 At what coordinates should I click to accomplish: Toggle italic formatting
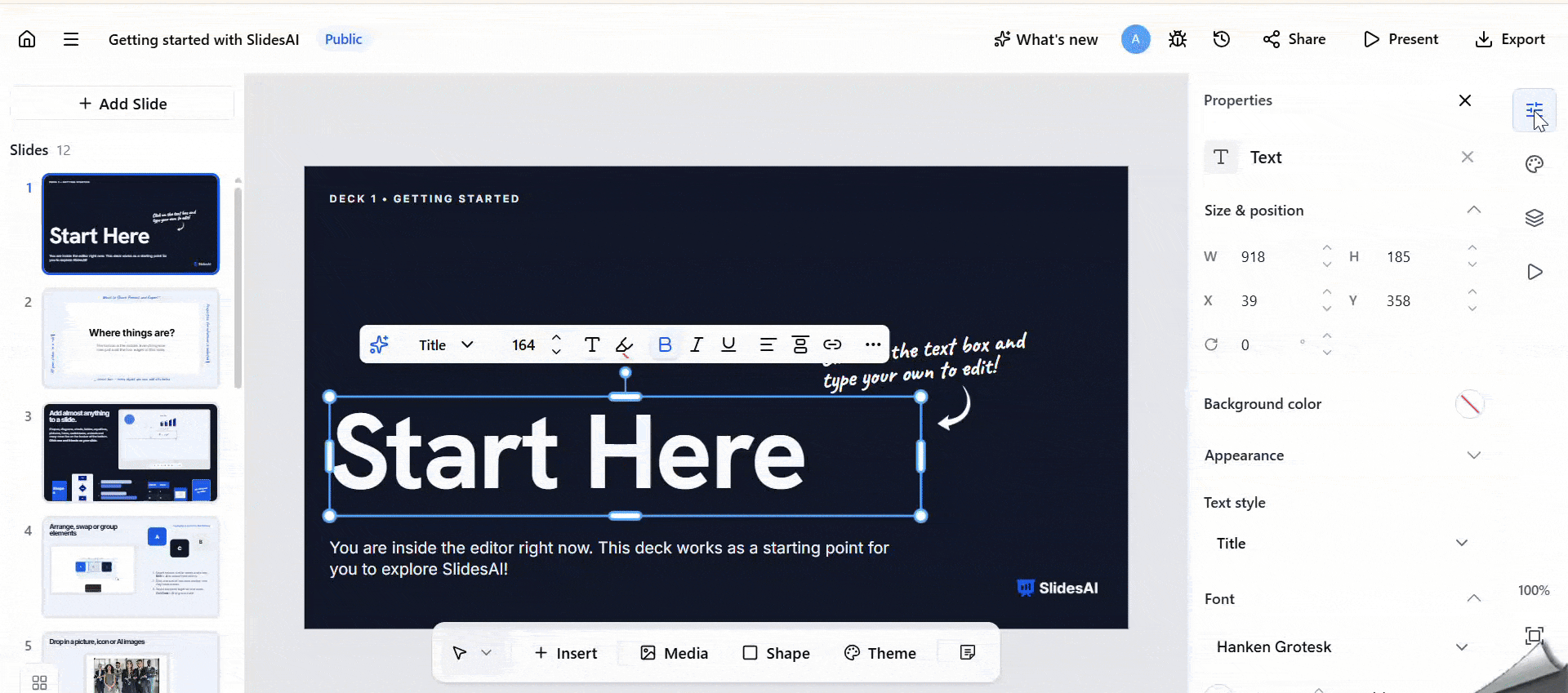(697, 344)
